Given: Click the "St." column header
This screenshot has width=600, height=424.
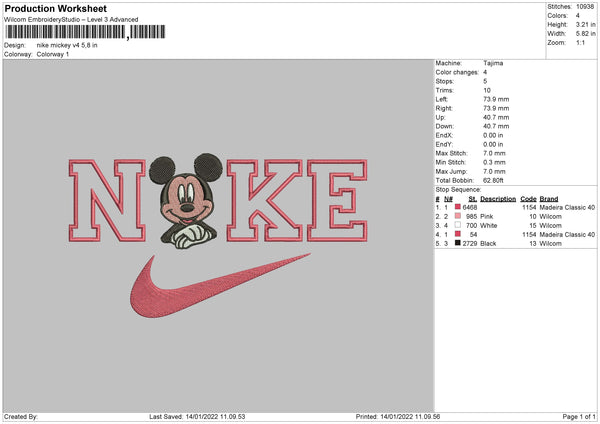Looking at the screenshot, I should [473, 199].
